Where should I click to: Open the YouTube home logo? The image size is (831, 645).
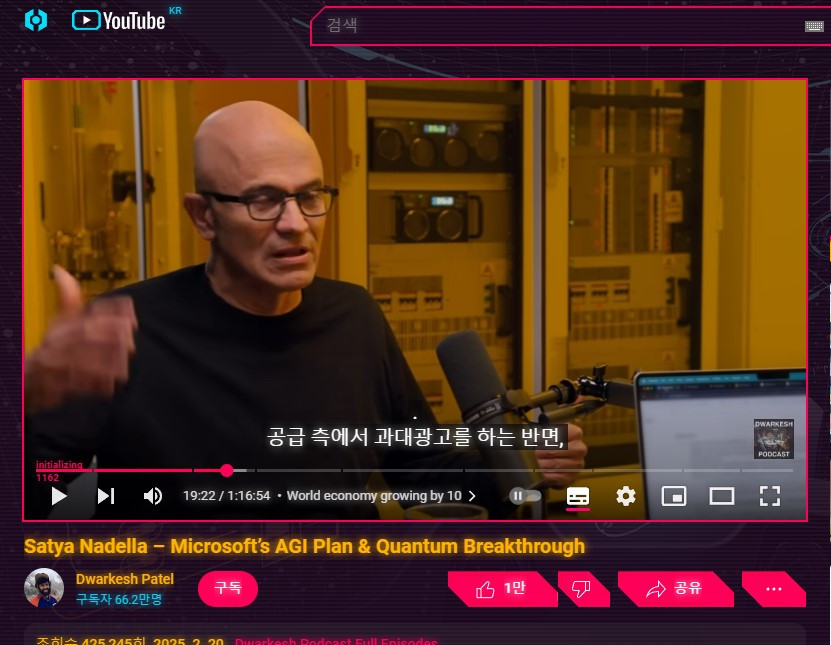pyautogui.click(x=119, y=20)
